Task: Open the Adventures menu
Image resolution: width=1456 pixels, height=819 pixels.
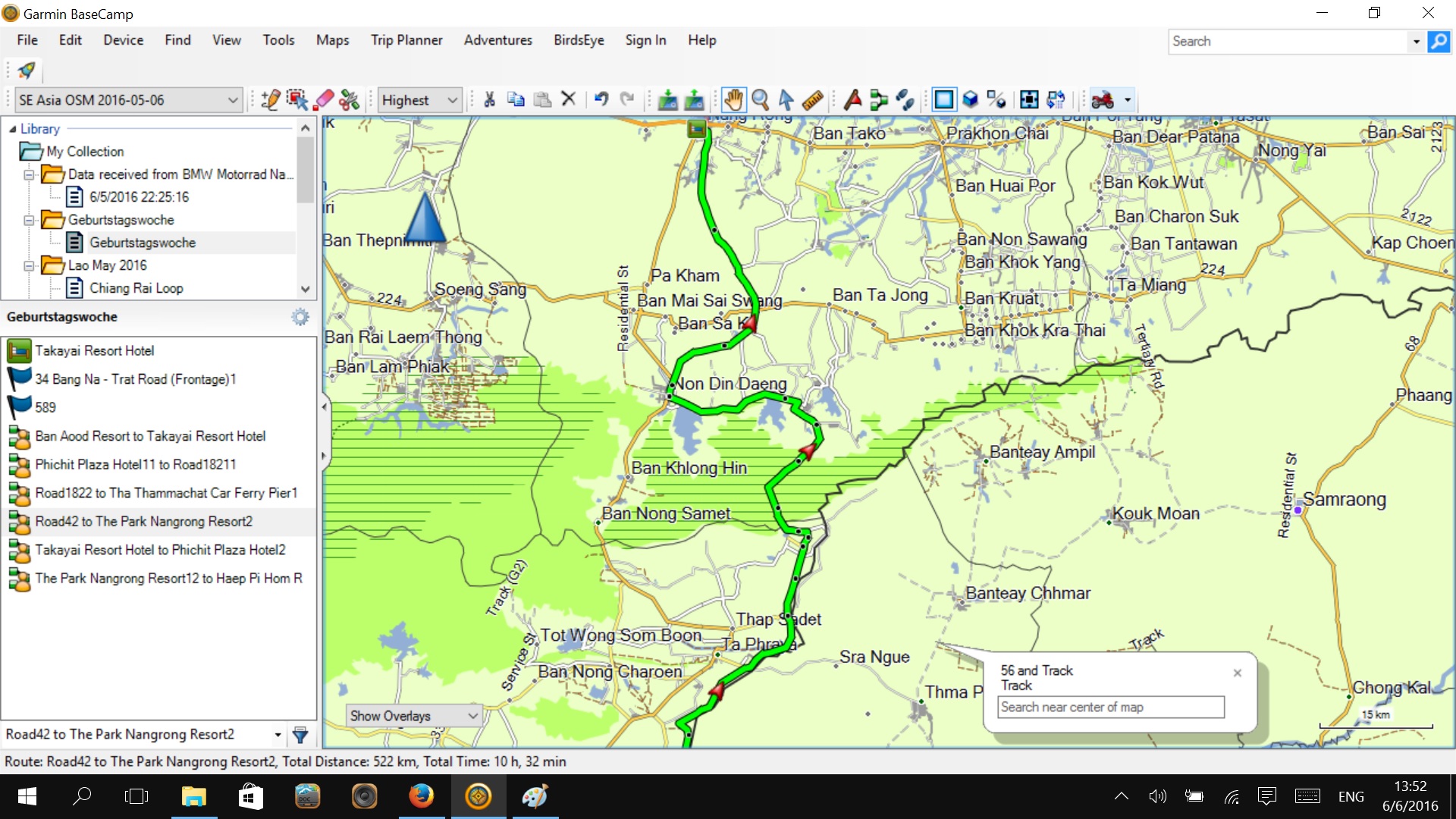Action: [x=498, y=40]
